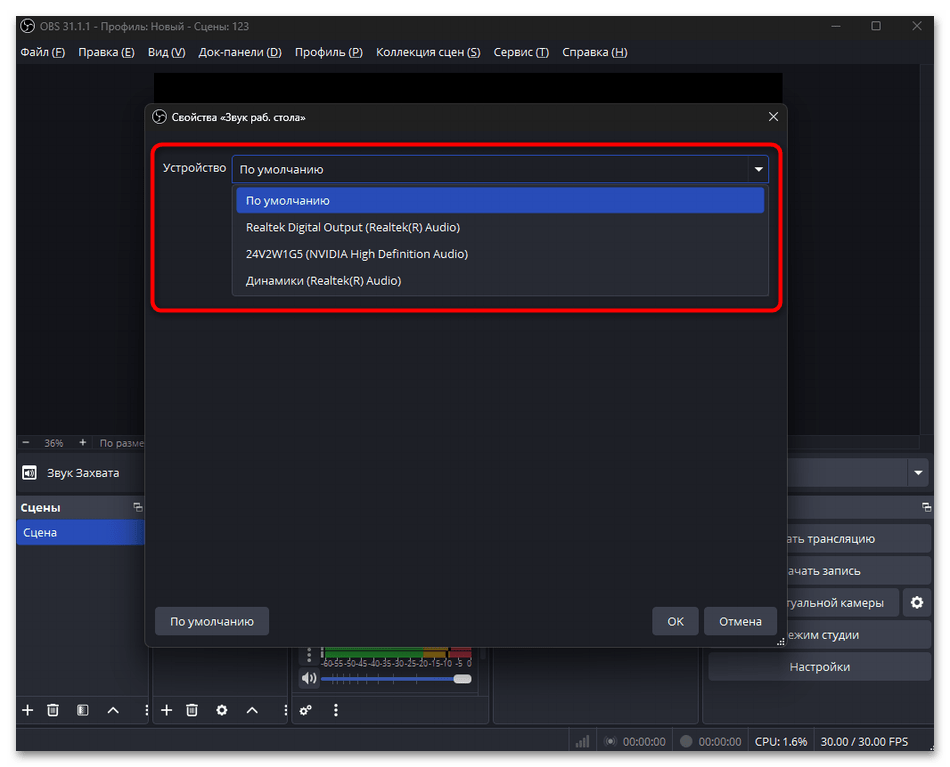Confirm the dialog with OK
The height and width of the screenshot is (767, 950).
(x=675, y=621)
